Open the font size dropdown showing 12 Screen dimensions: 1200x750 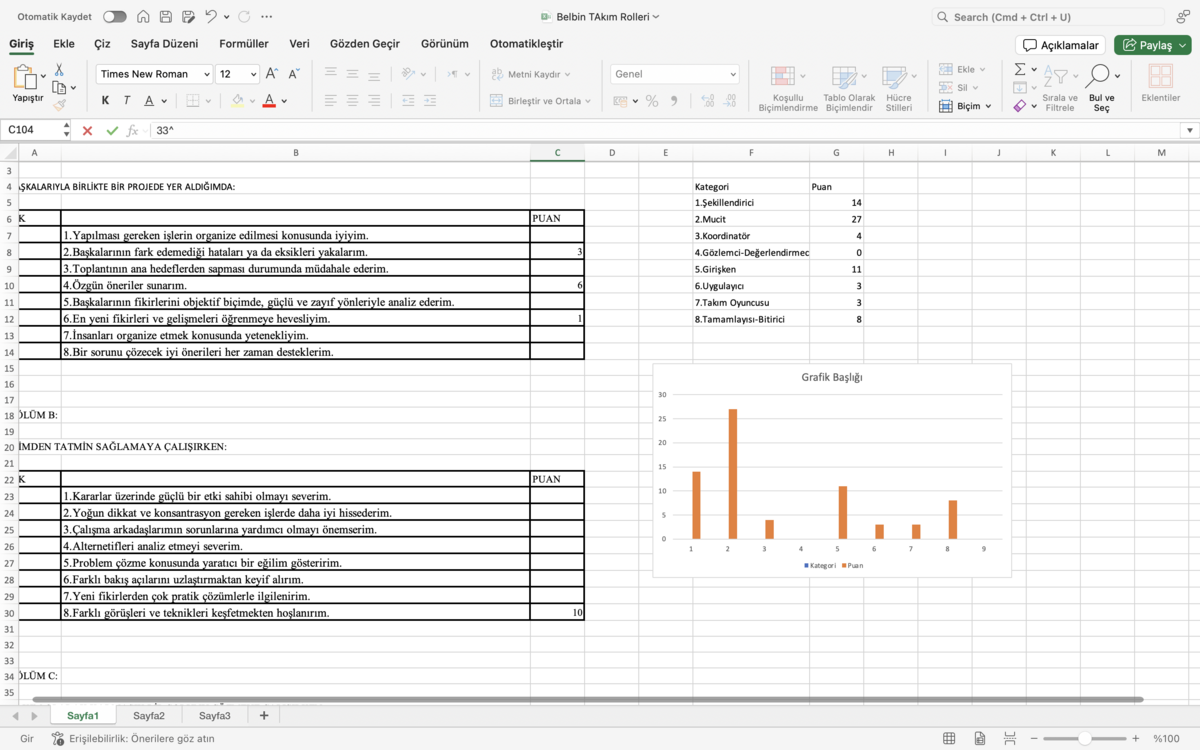click(254, 74)
